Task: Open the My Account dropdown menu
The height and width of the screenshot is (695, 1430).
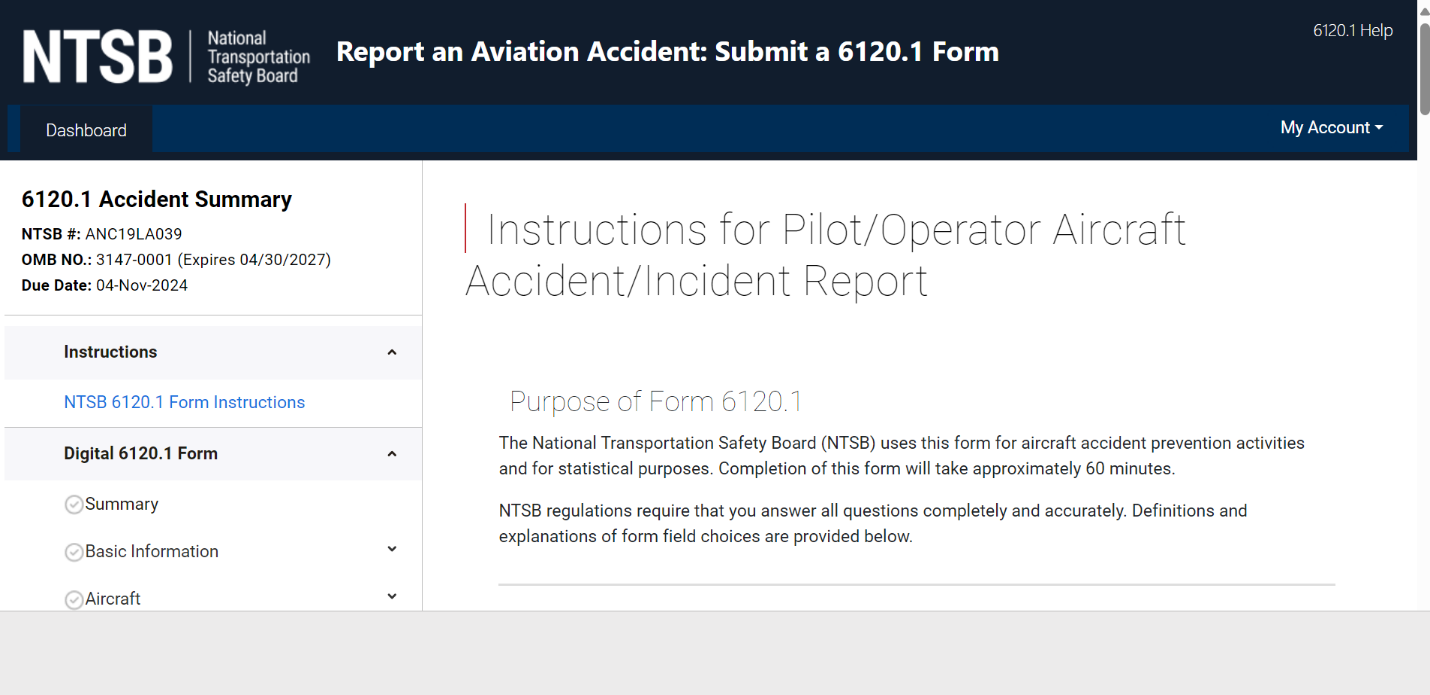Action: (1331, 128)
